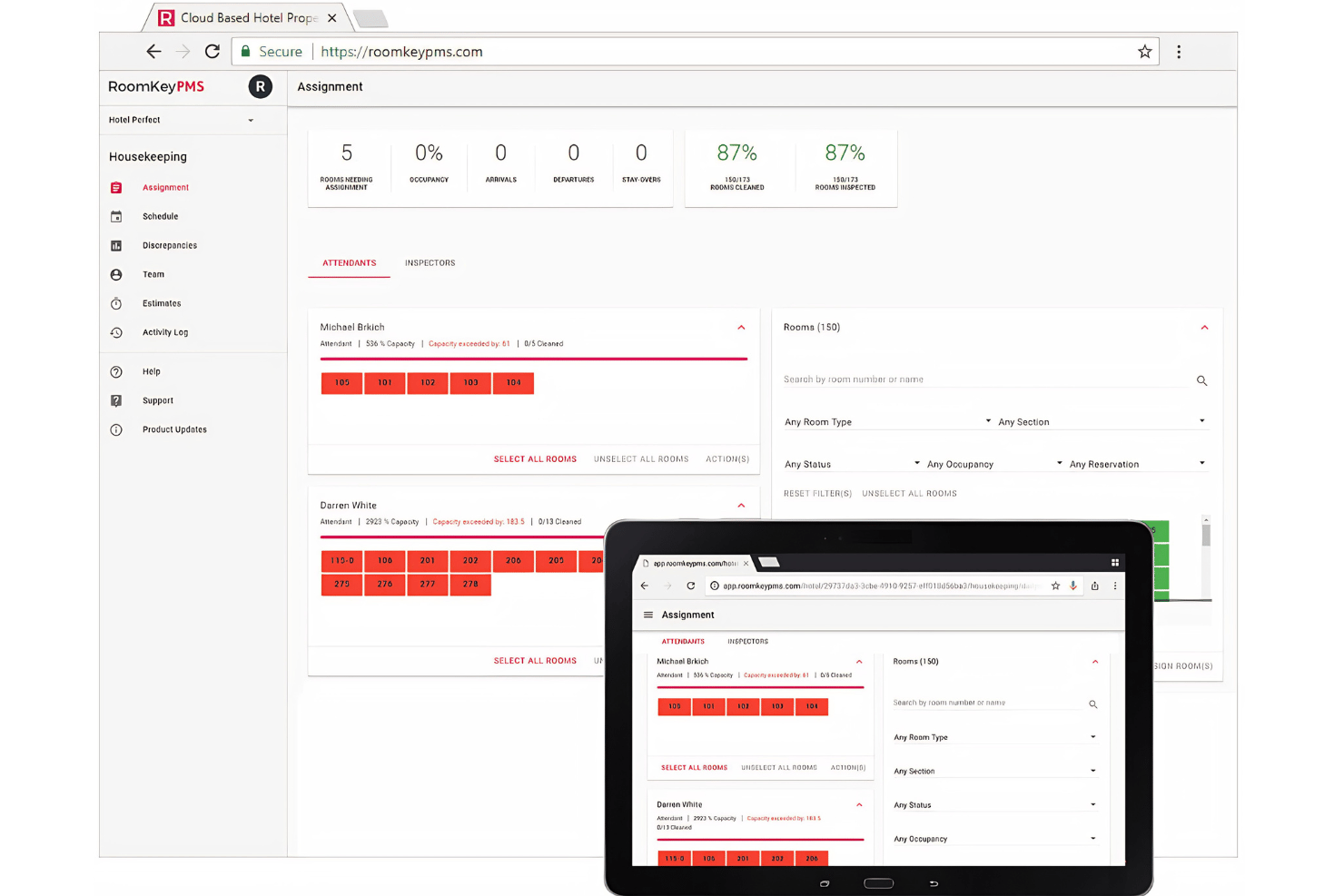
Task: Select room 105 under Michael Brkich
Action: 342,383
